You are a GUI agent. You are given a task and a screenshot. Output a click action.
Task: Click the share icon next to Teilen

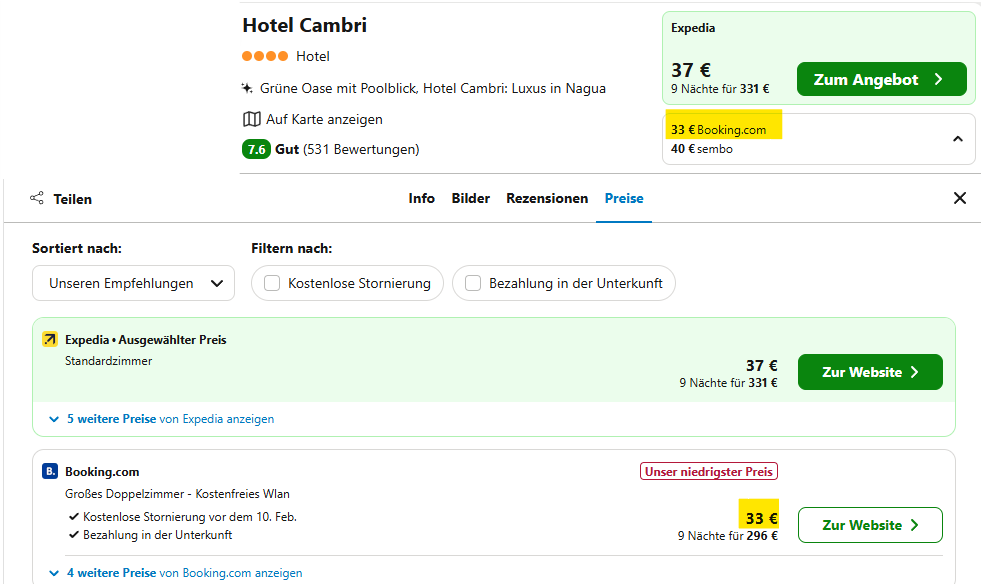(37, 198)
